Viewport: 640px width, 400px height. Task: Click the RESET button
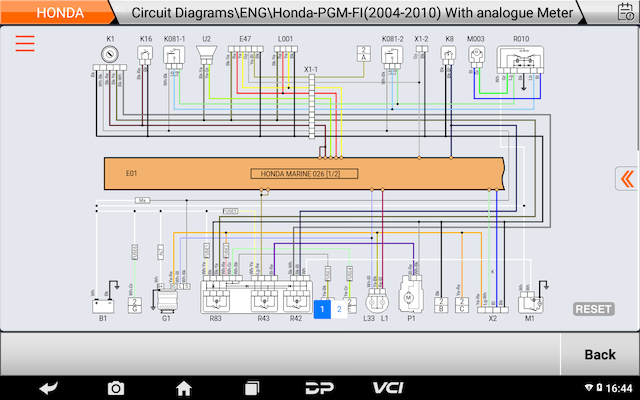(x=594, y=309)
